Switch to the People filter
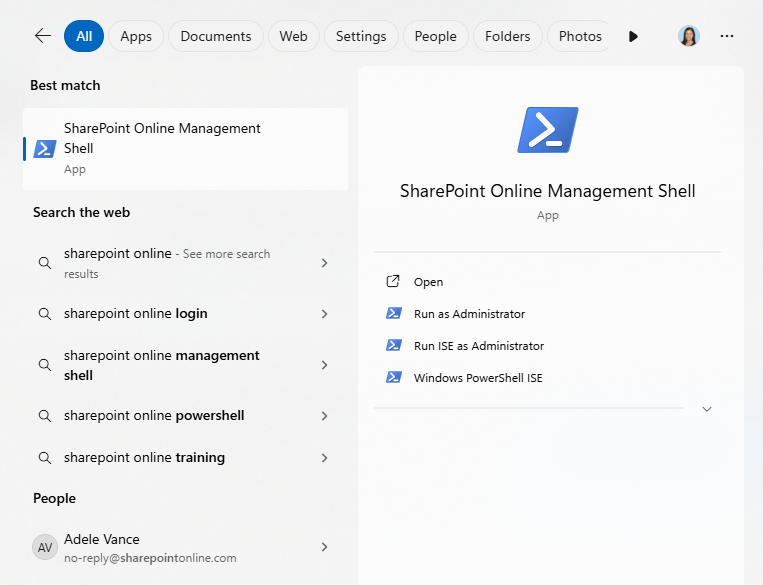 point(436,36)
